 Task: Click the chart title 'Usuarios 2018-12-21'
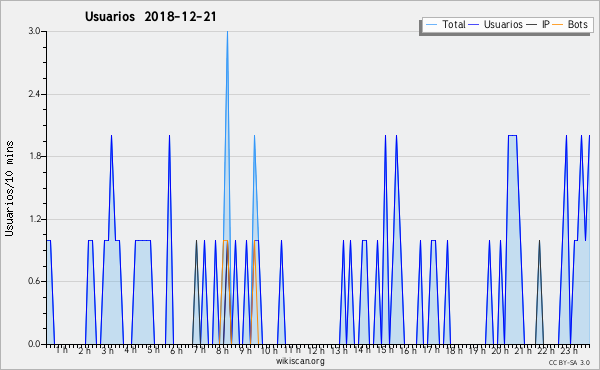click(150, 16)
